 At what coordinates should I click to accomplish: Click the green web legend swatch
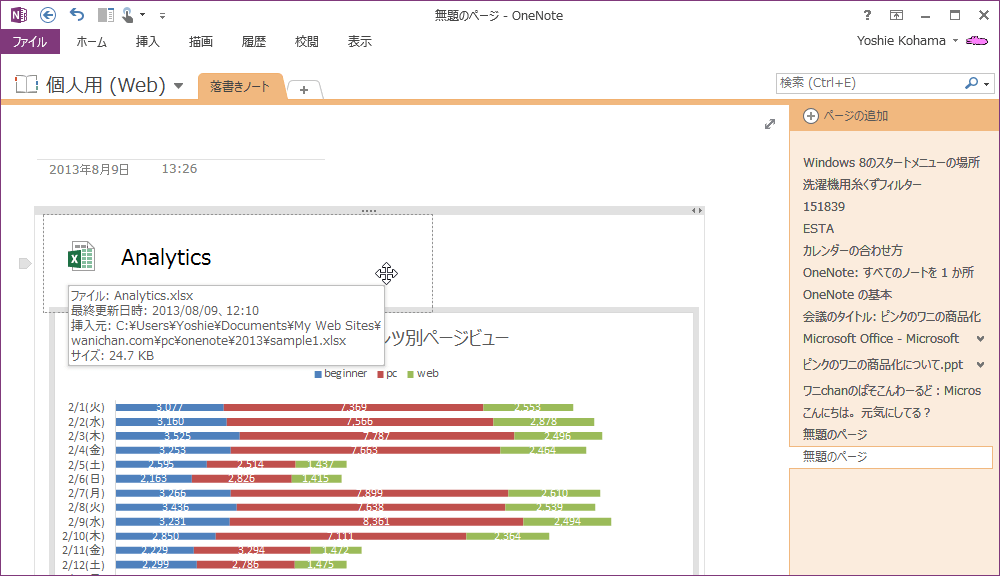coord(411,374)
